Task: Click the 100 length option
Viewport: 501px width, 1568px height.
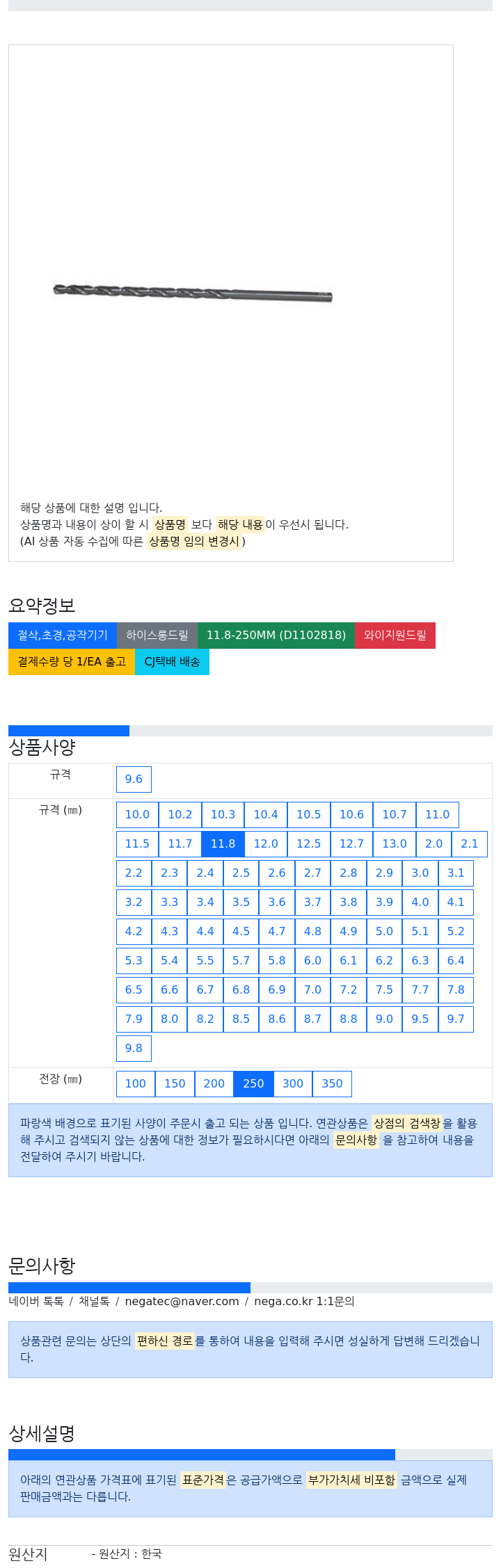Action: (x=136, y=1083)
